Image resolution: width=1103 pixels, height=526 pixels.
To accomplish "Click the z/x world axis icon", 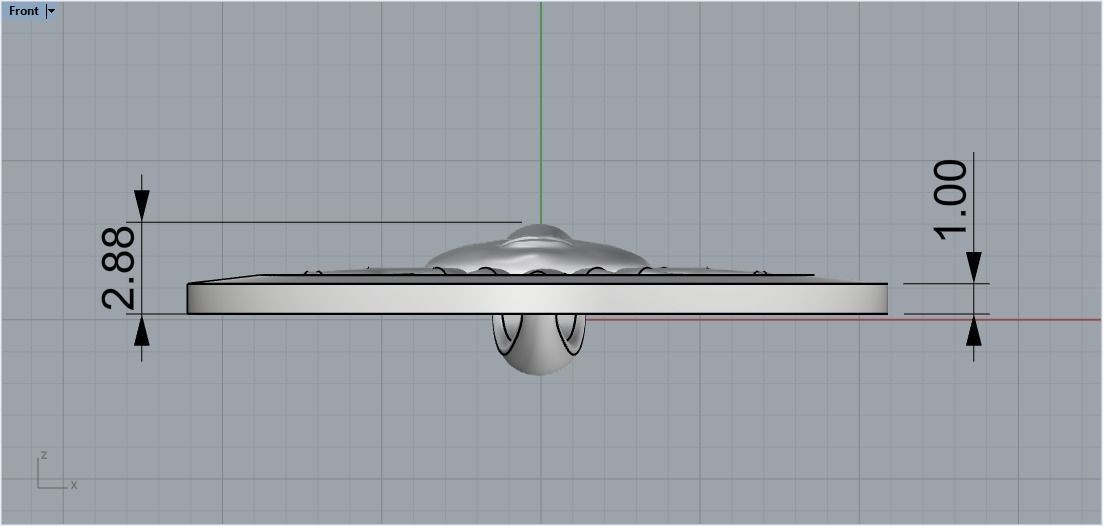I will [x=56, y=470].
